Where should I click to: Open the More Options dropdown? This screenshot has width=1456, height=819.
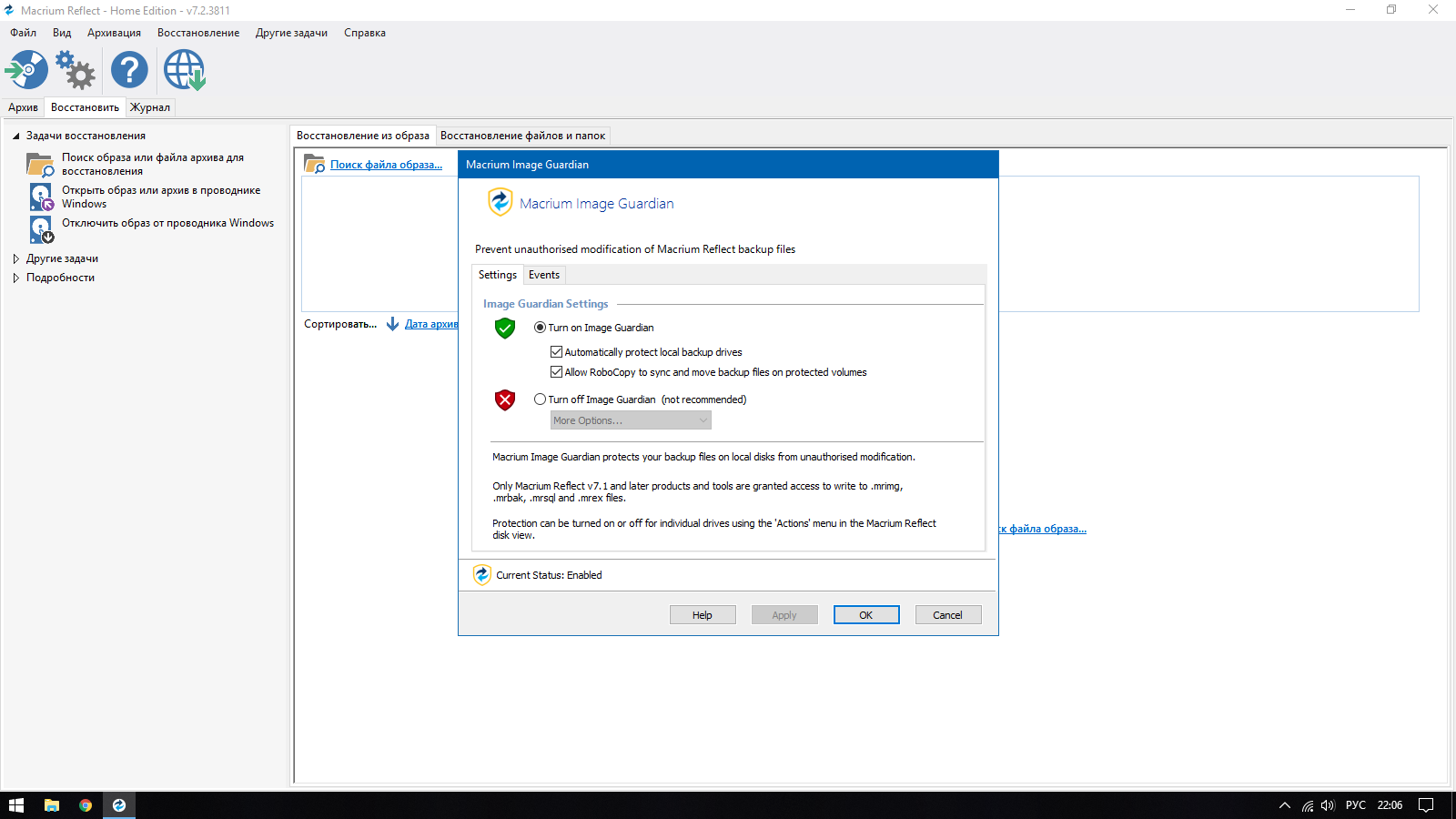(630, 420)
